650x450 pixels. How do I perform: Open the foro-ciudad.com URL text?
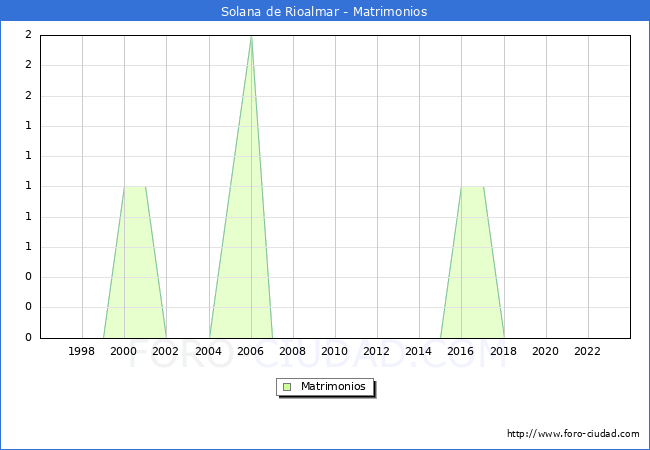[x=573, y=433]
